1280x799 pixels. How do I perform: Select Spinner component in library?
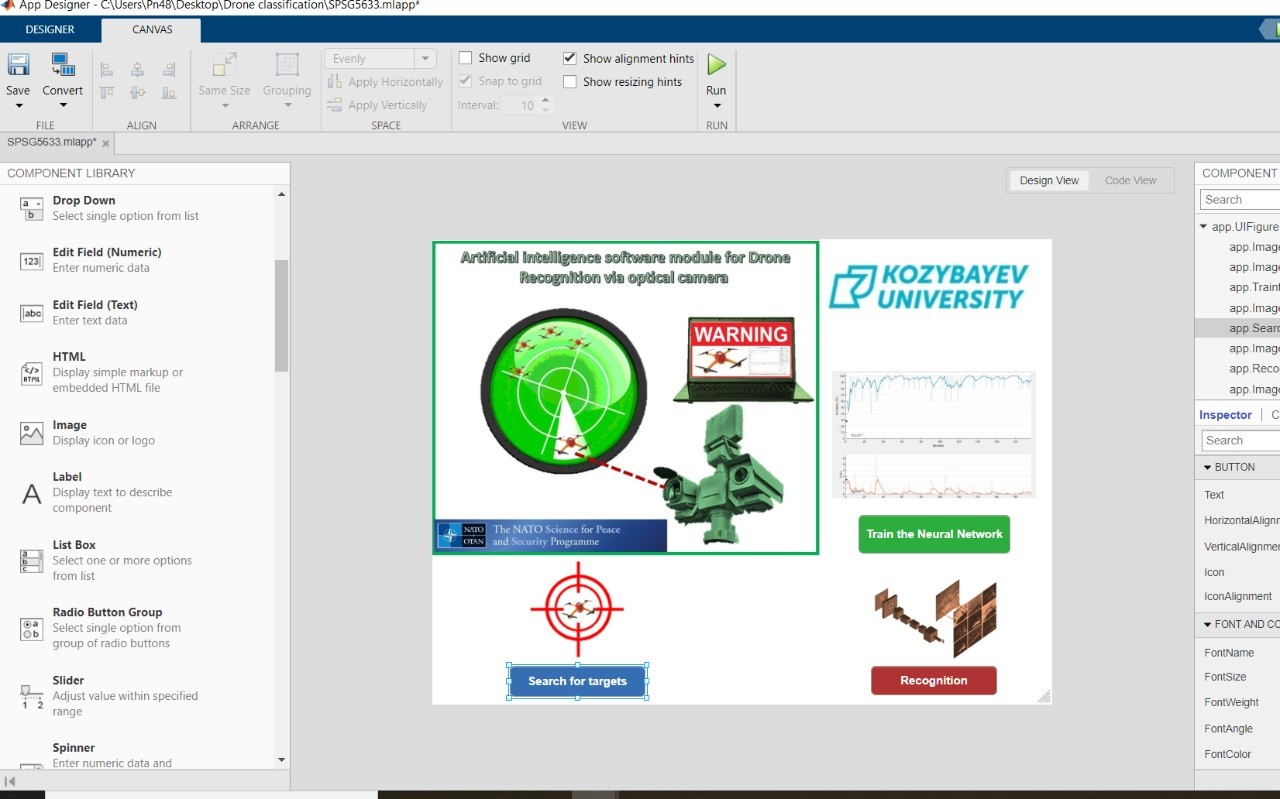[x=145, y=755]
